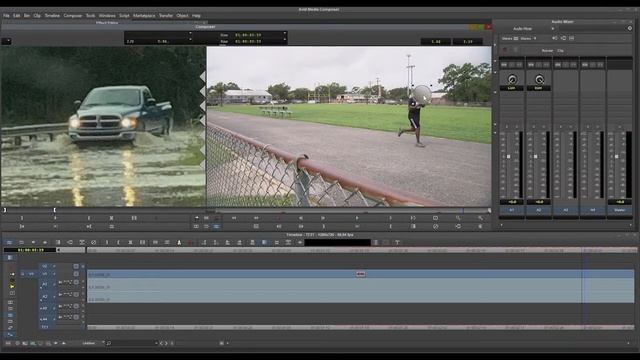Click the Fast Forward button under record monitor
640x360 pixels.
(256, 218)
